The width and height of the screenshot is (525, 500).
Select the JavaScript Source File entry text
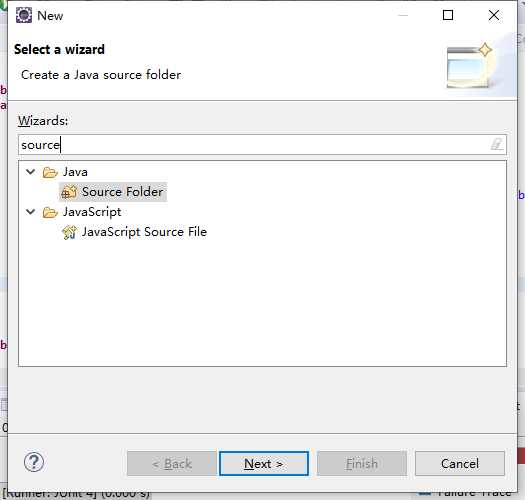click(144, 232)
